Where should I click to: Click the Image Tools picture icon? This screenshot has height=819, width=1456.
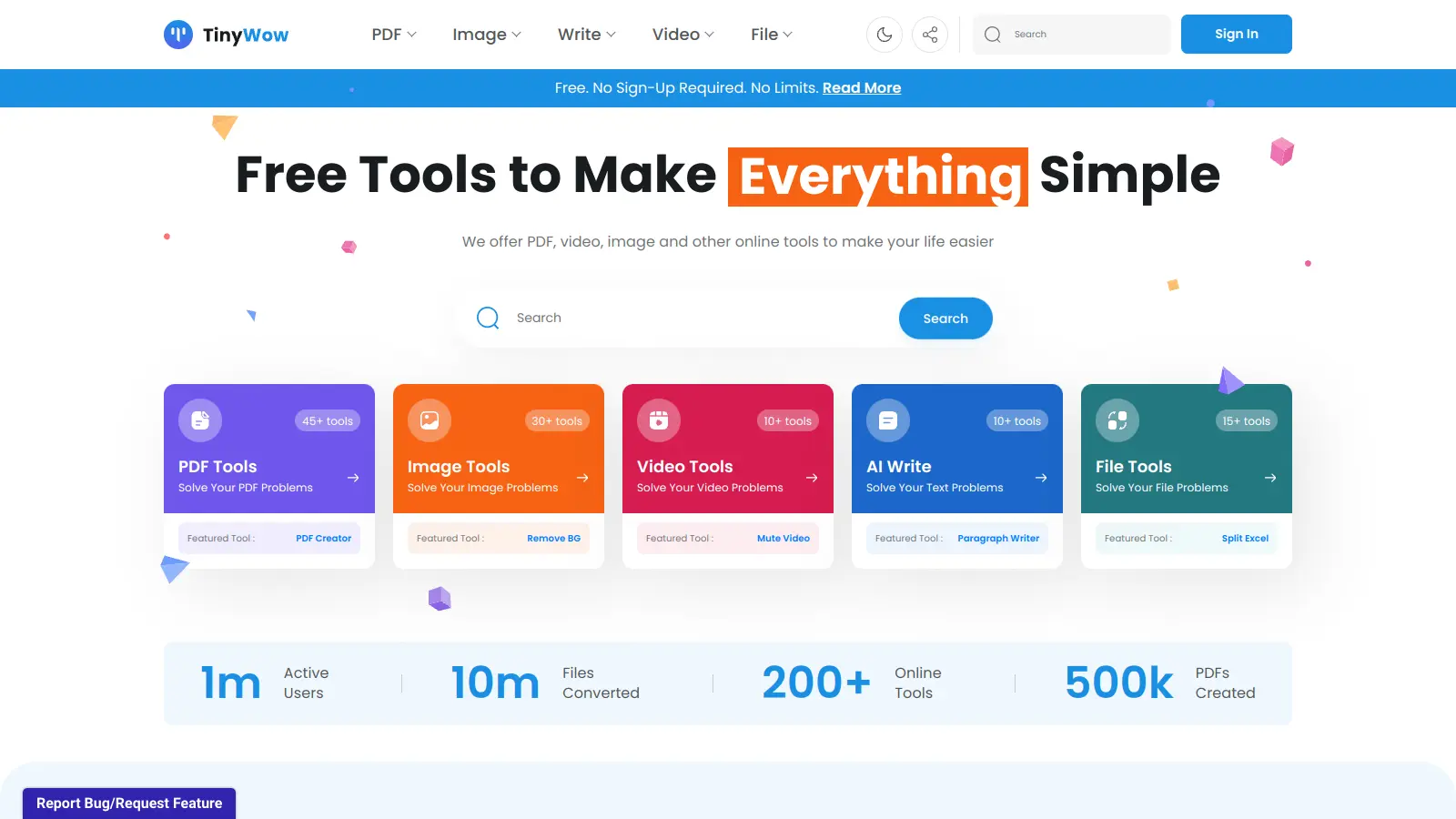429,420
